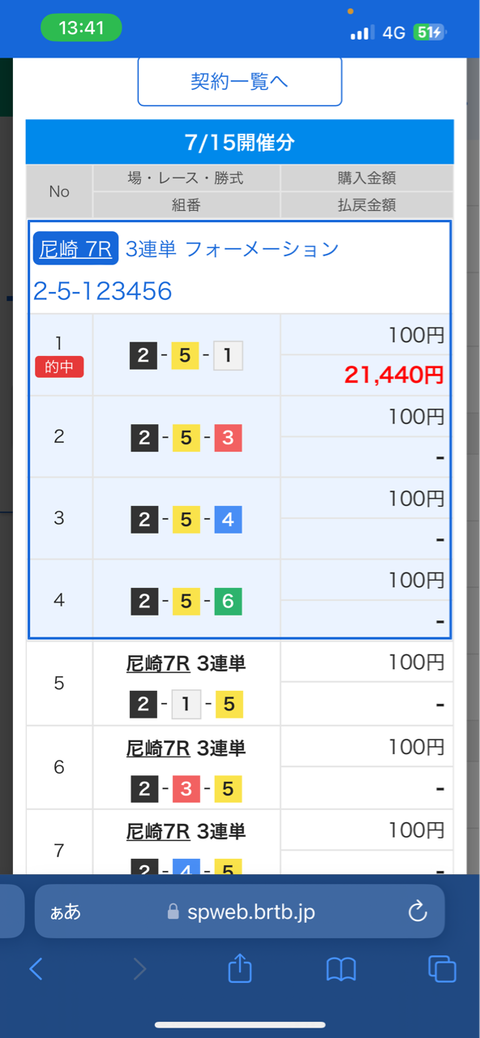
Task: Select the 組番 column header
Action: [186, 205]
